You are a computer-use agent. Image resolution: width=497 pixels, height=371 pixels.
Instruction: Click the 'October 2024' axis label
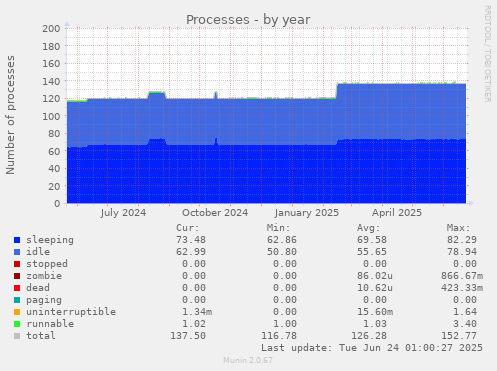(x=215, y=213)
